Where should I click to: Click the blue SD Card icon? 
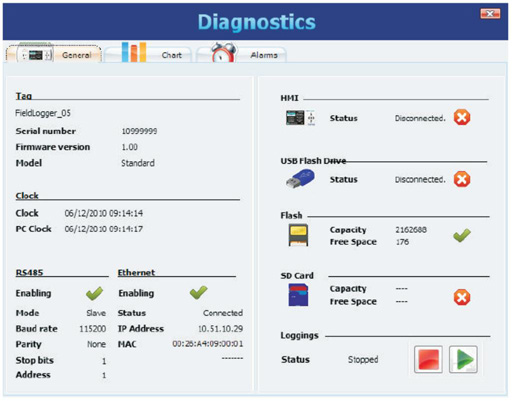click(x=298, y=295)
